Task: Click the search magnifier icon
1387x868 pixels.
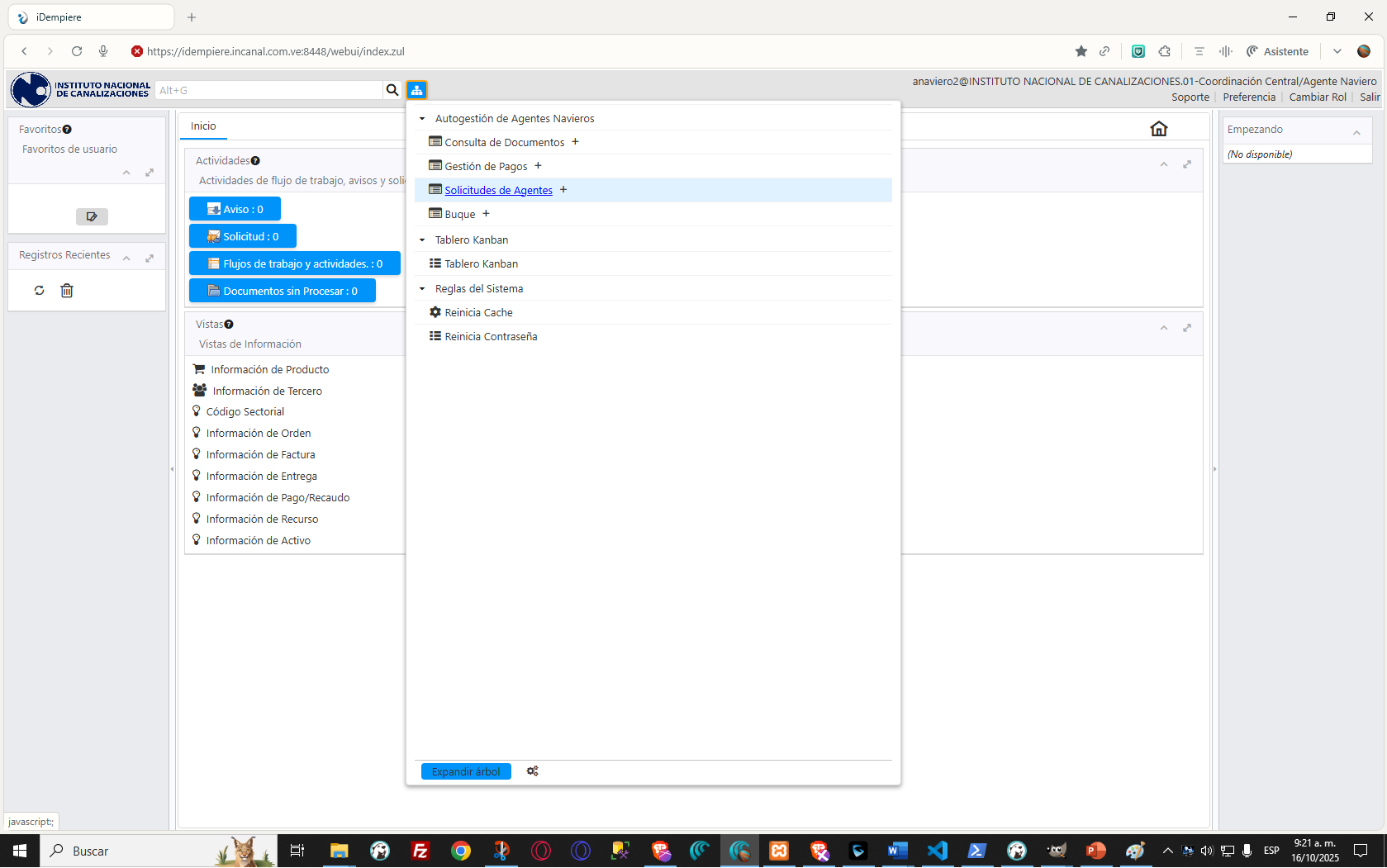Action: tap(392, 90)
